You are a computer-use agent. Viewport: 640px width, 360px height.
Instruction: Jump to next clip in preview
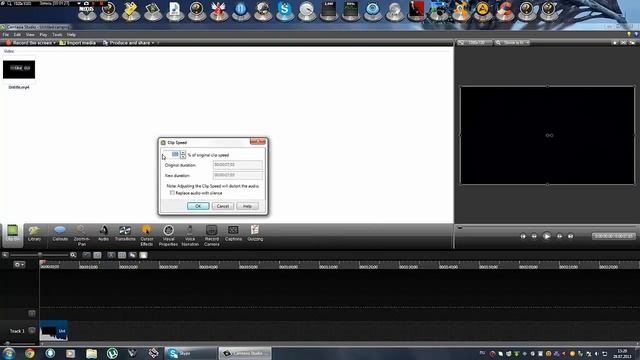(x=571, y=236)
